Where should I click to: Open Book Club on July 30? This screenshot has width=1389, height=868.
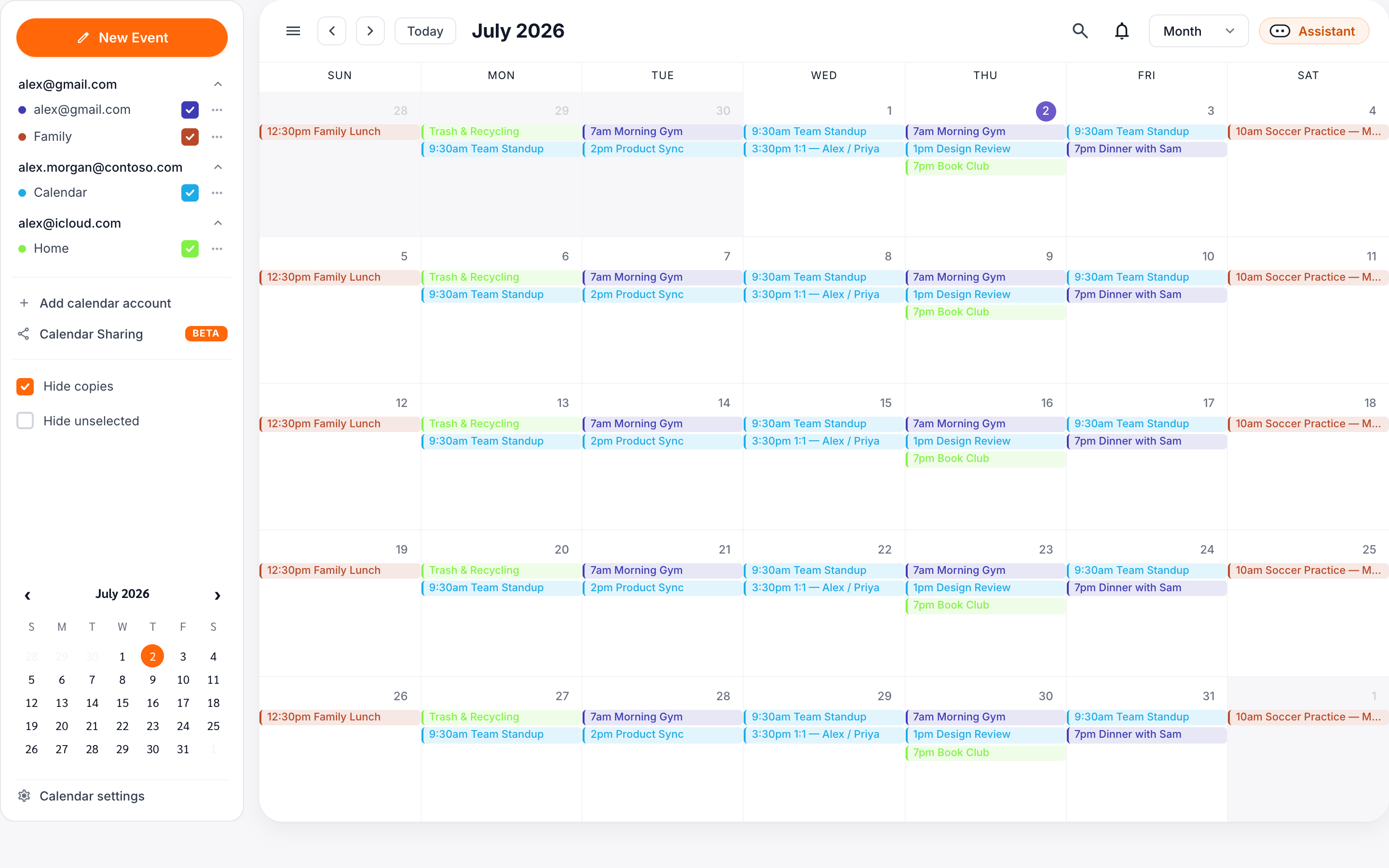coord(985,753)
